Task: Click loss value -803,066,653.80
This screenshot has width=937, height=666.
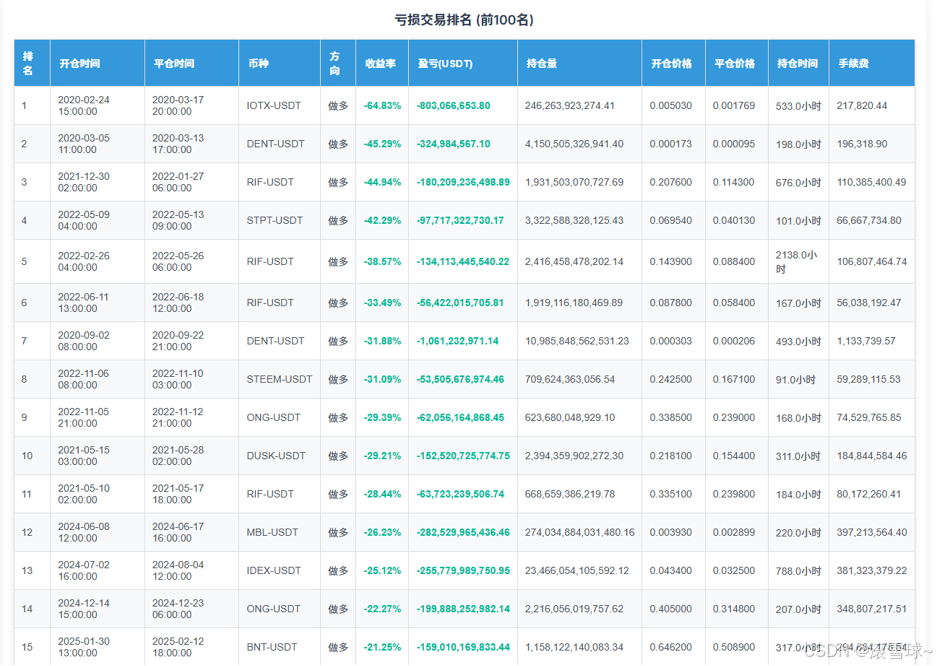Action: (454, 106)
